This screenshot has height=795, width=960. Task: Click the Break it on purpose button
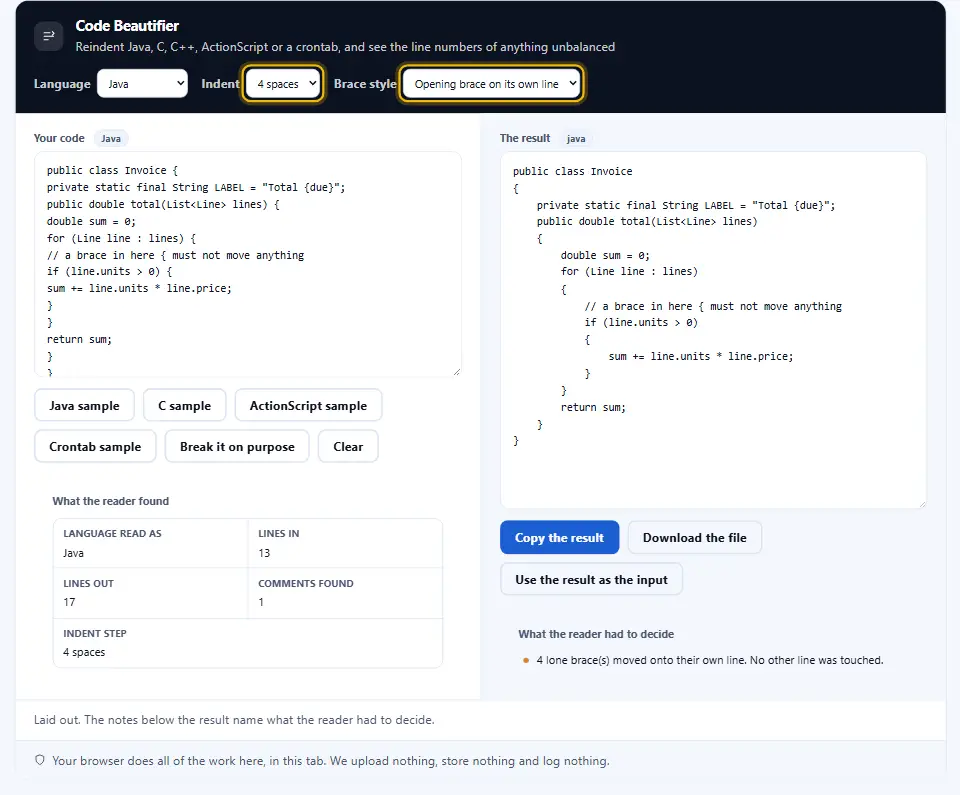click(x=237, y=446)
